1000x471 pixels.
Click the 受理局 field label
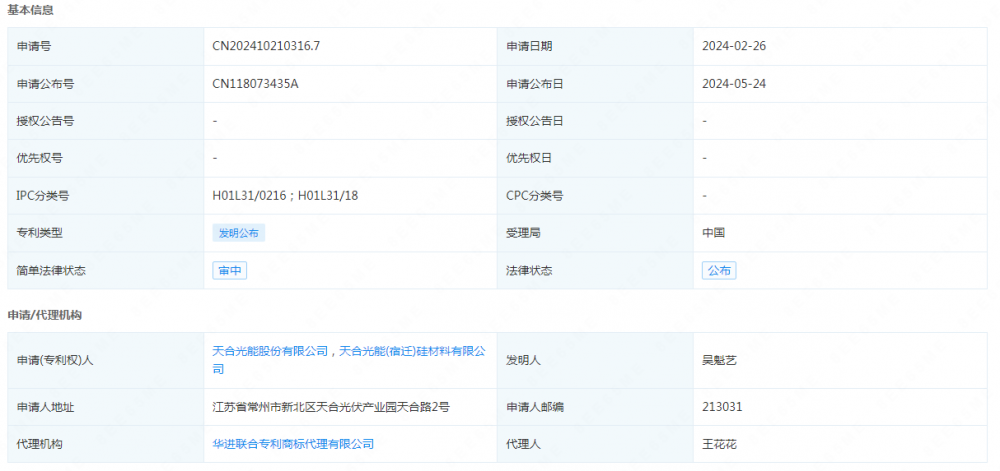pos(524,233)
